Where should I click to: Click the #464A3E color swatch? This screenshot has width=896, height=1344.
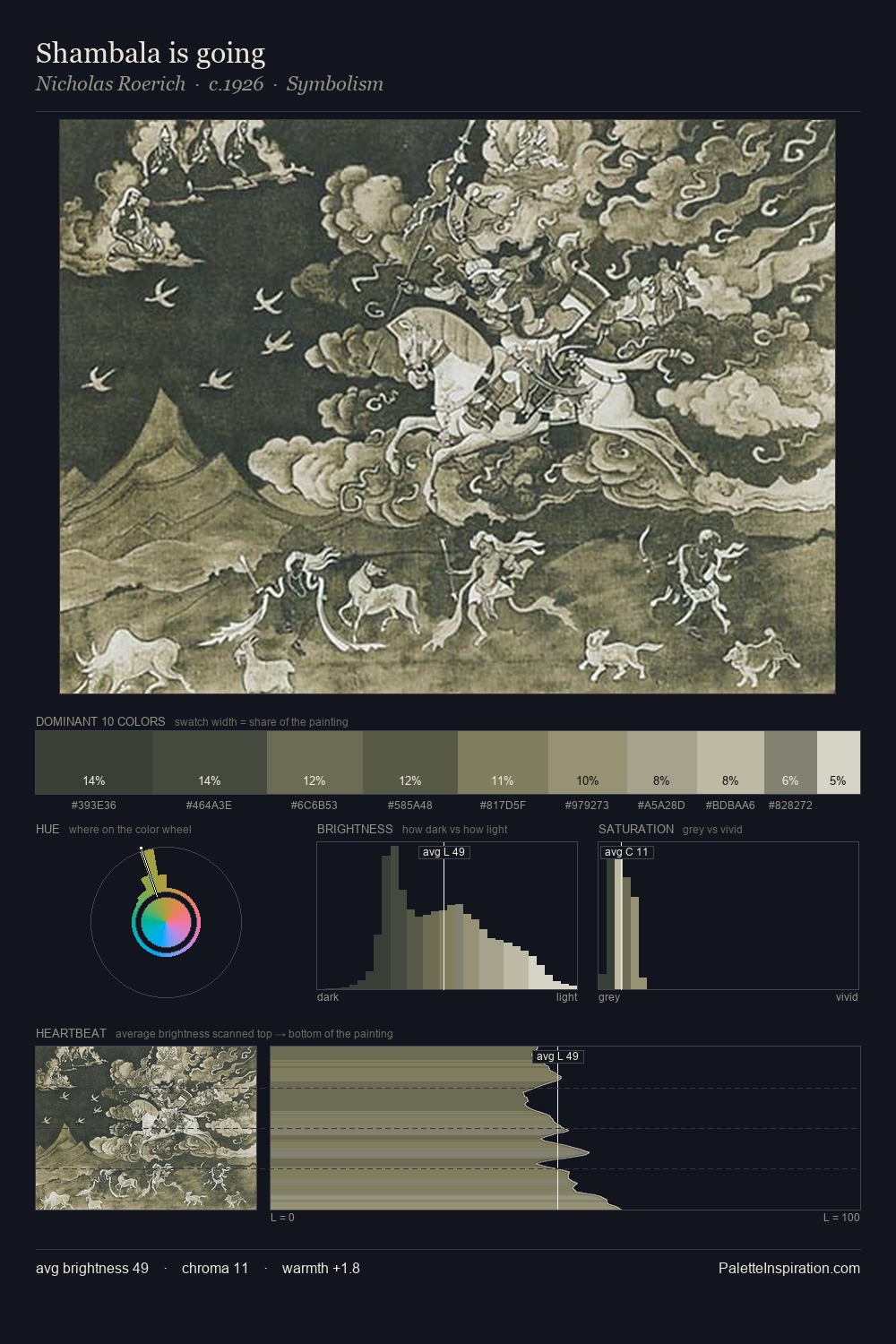click(210, 762)
